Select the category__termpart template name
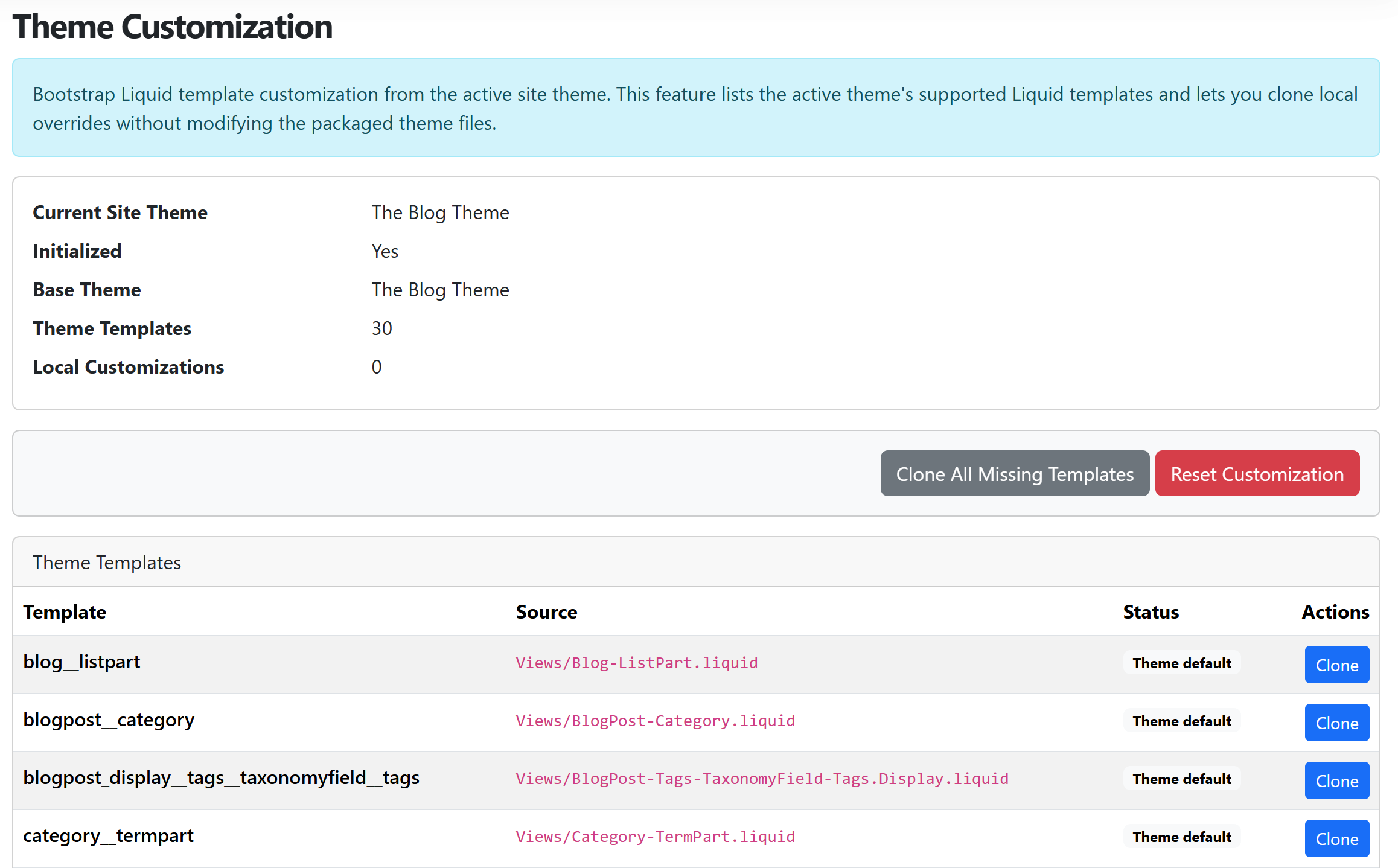This screenshot has width=1398, height=868. click(108, 836)
